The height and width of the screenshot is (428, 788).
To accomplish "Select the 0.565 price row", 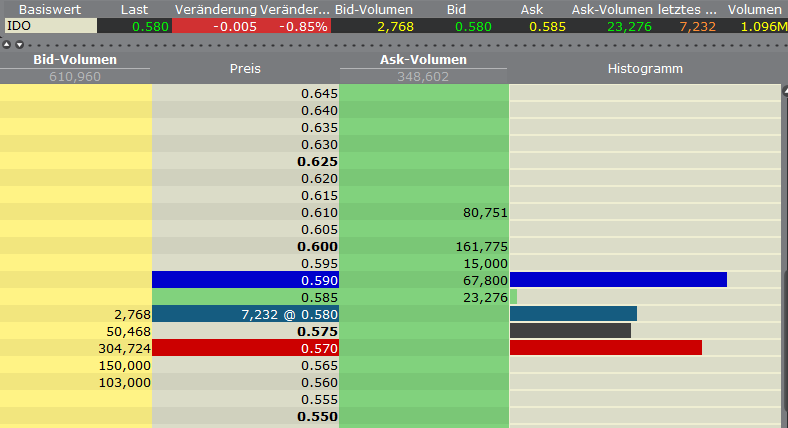I will (246, 365).
